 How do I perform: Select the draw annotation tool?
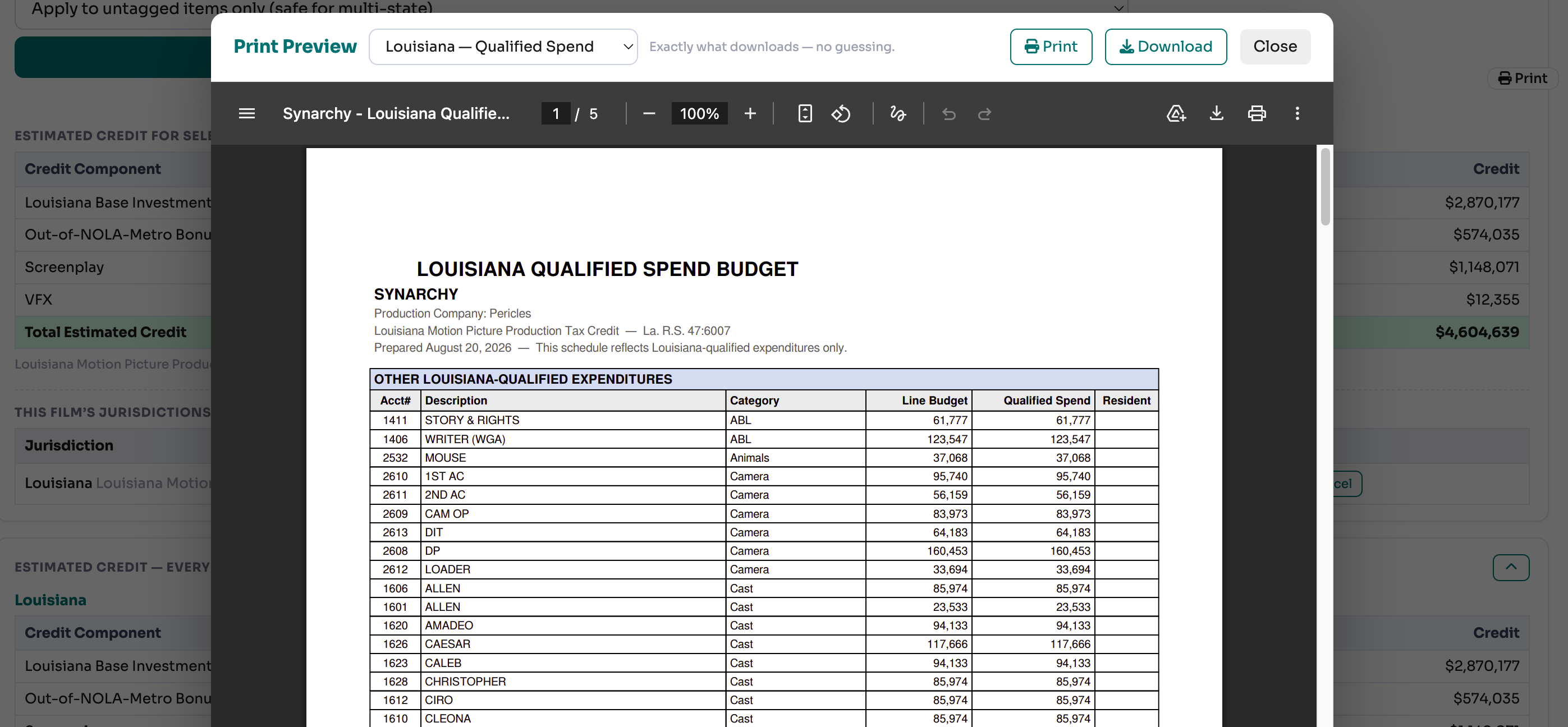pyautogui.click(x=898, y=114)
